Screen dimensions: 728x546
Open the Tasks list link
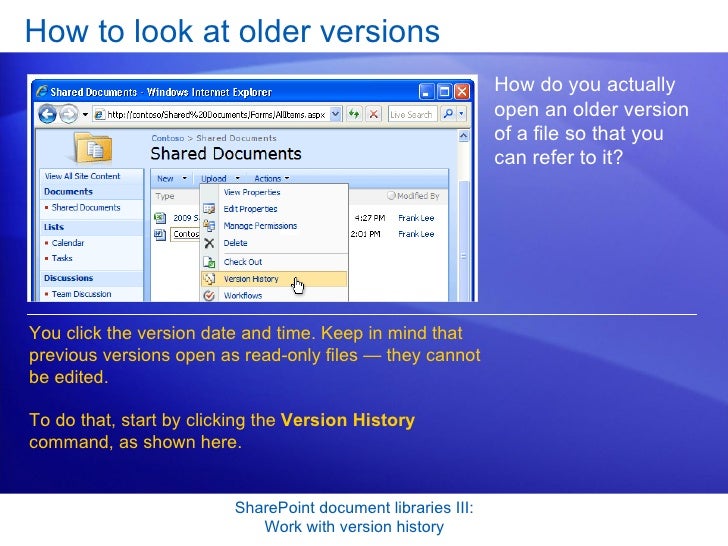point(62,258)
